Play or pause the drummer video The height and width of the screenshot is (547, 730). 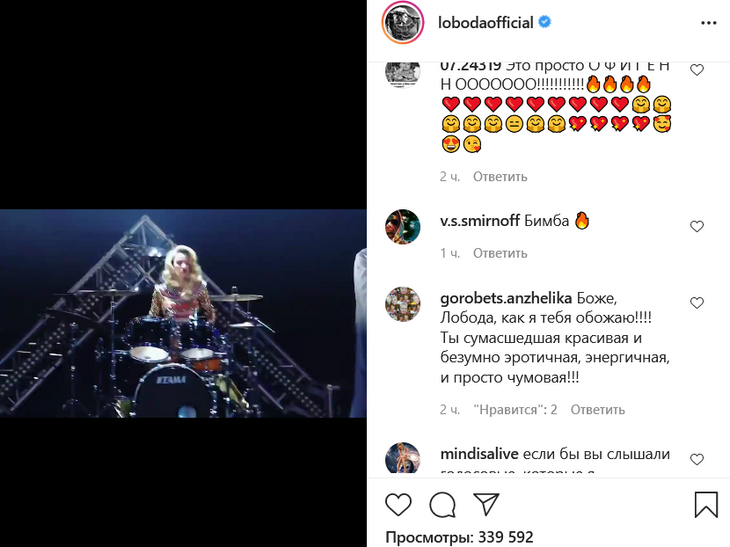click(183, 313)
